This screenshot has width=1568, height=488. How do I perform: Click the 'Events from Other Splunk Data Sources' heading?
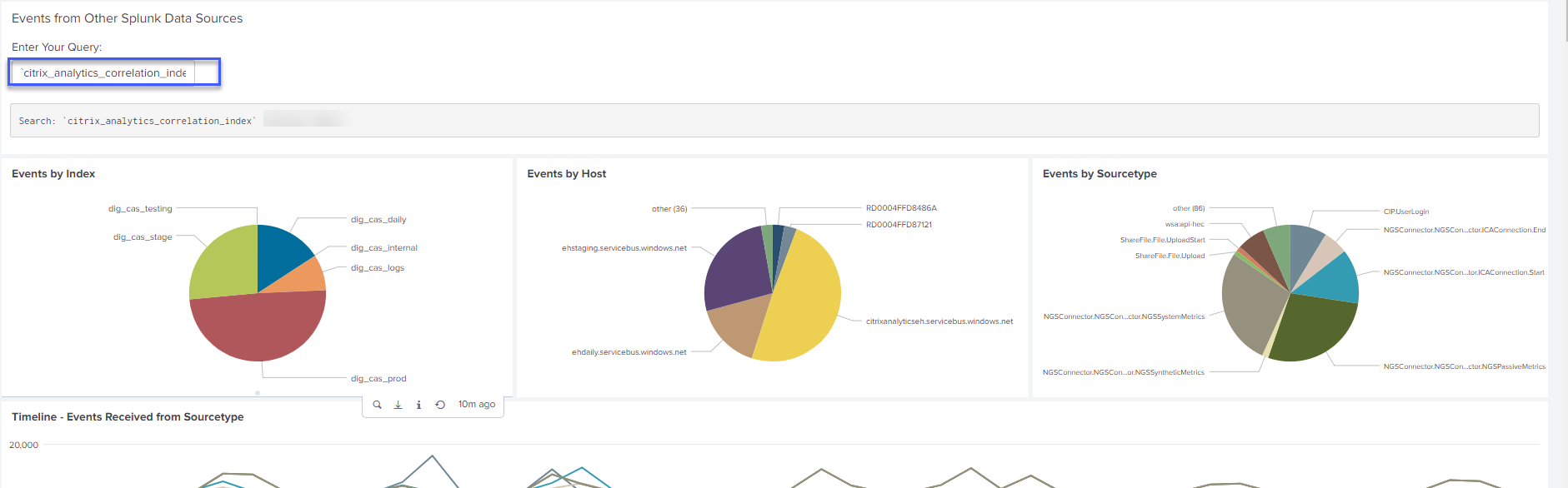point(128,18)
